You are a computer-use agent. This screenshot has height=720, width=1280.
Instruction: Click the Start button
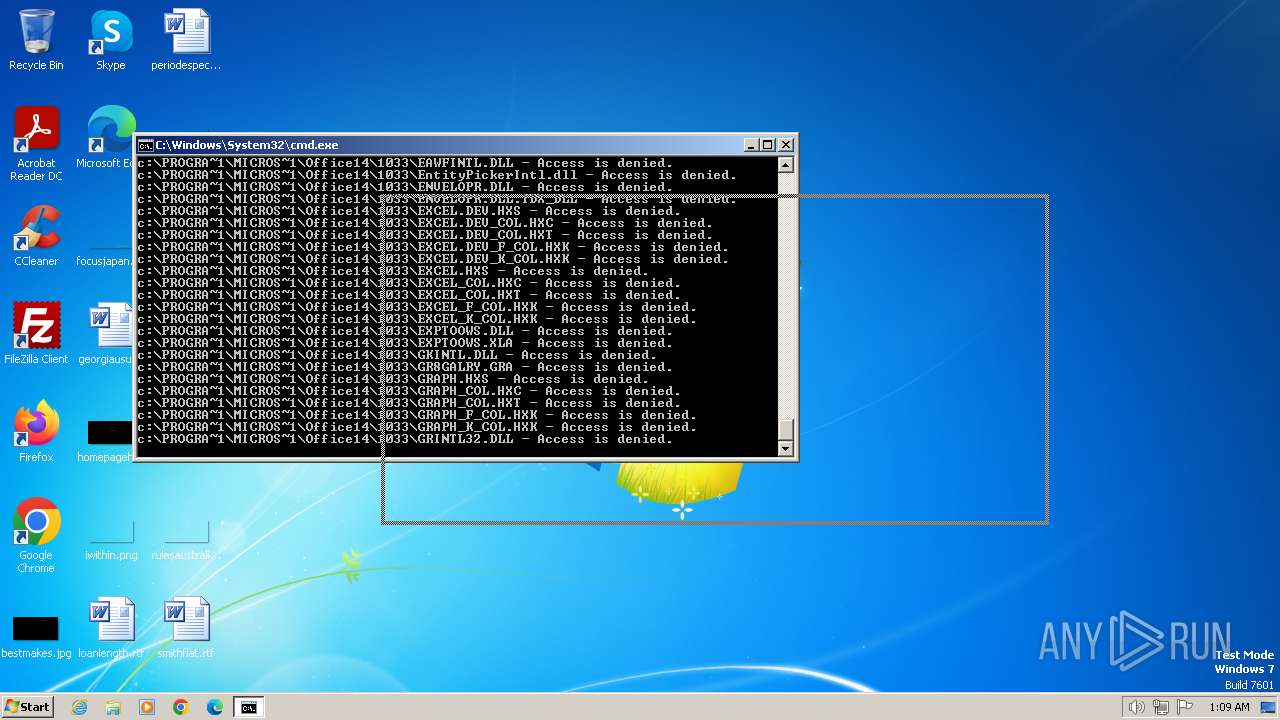click(27, 707)
